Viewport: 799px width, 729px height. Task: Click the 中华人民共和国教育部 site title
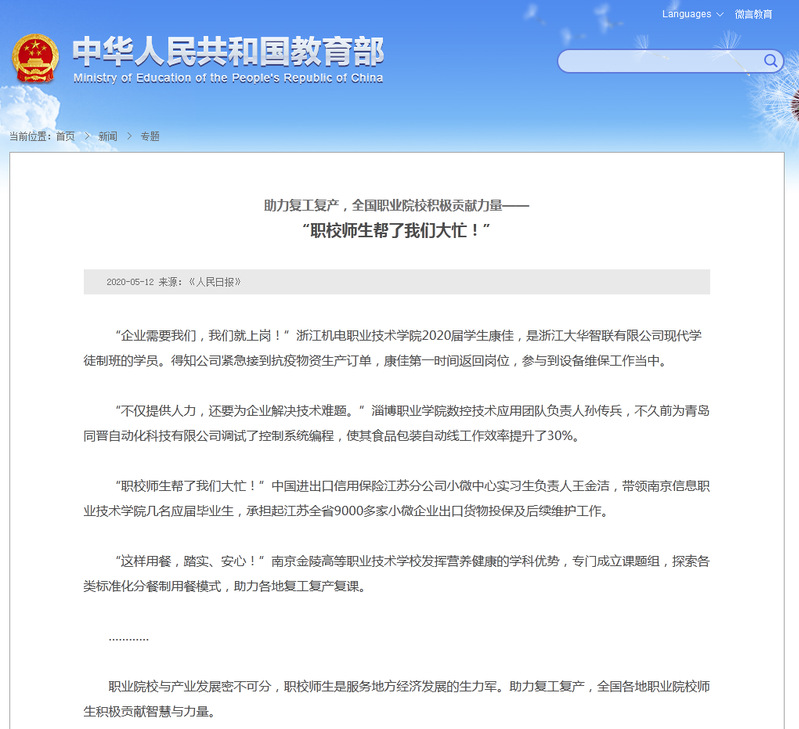pos(228,51)
